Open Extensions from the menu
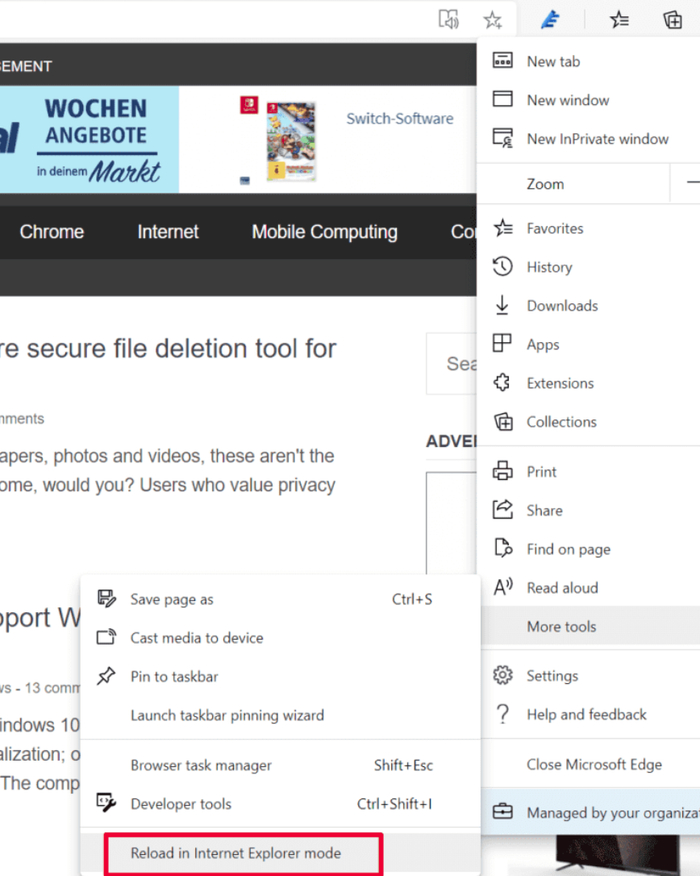Image resolution: width=700 pixels, height=876 pixels. (x=560, y=383)
